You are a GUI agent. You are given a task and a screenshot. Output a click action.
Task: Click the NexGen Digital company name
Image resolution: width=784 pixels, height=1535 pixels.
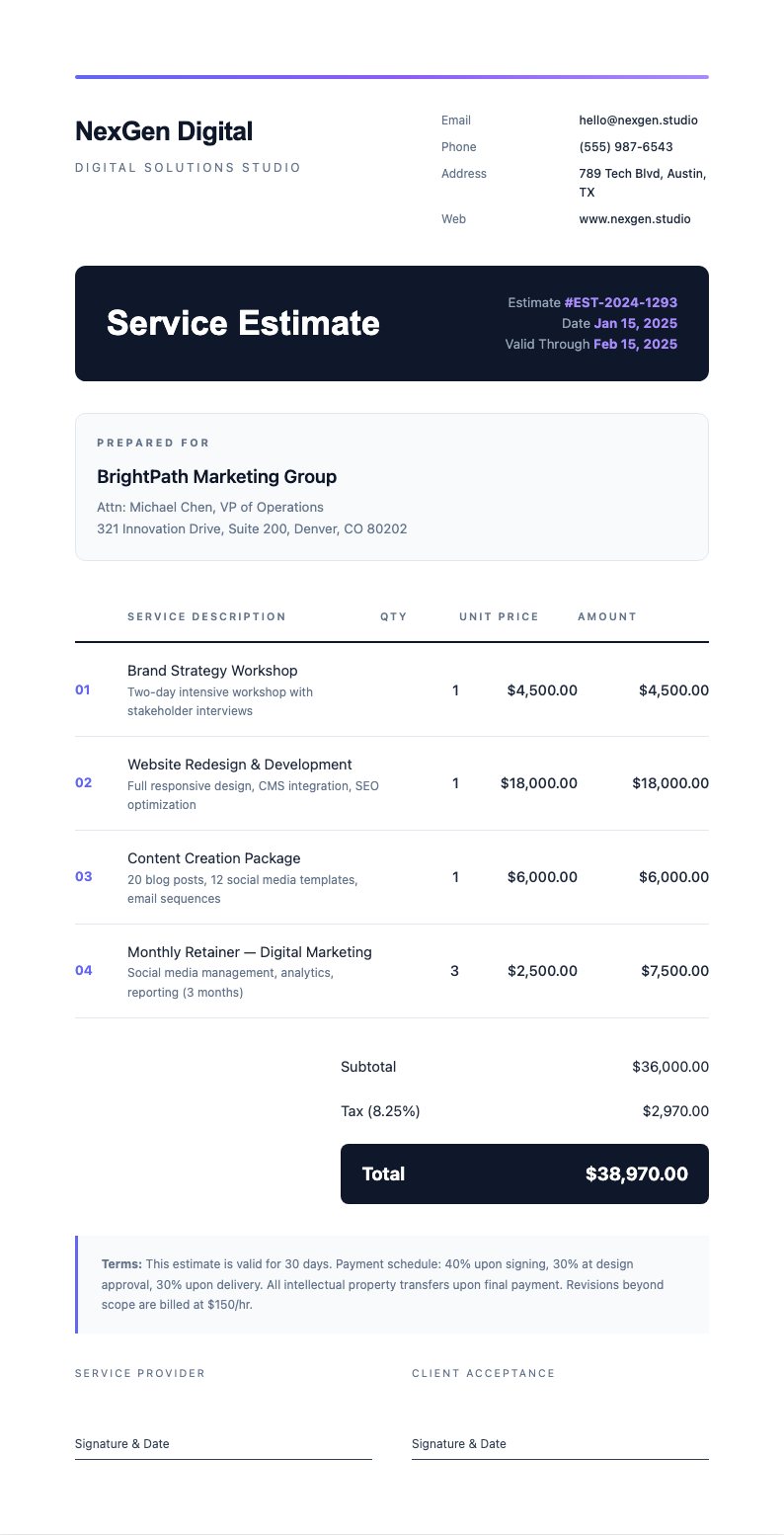point(164,131)
